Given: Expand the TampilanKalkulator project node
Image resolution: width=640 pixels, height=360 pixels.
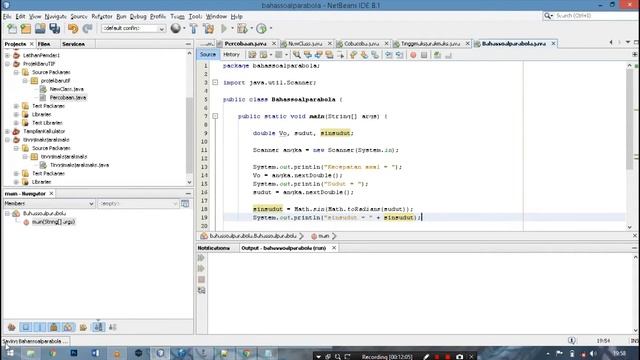Looking at the screenshot, I should (7, 131).
